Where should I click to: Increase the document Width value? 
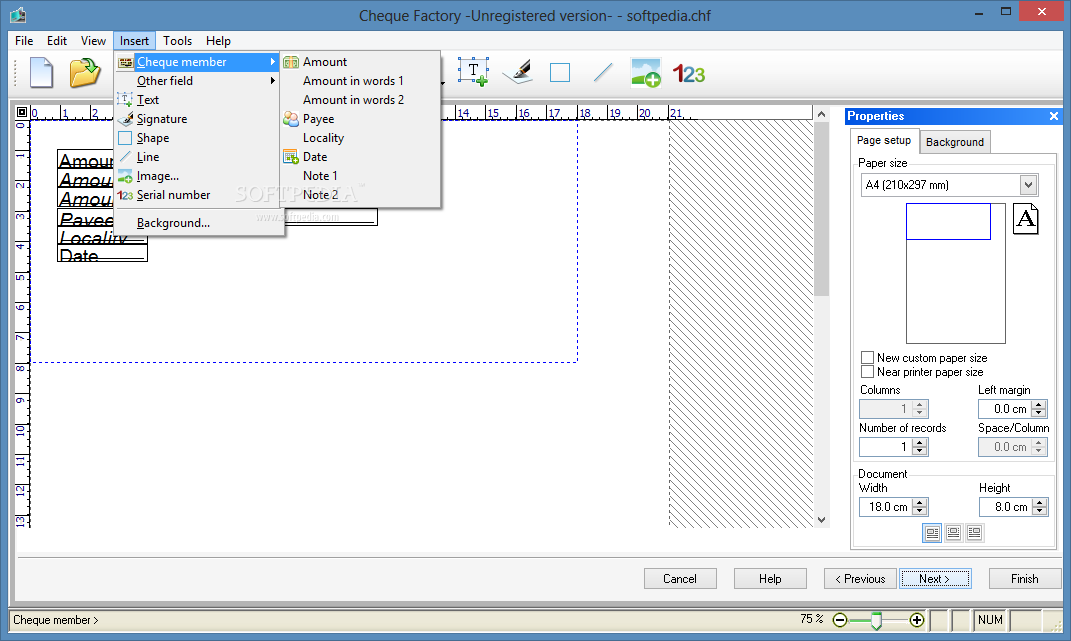pos(919,503)
